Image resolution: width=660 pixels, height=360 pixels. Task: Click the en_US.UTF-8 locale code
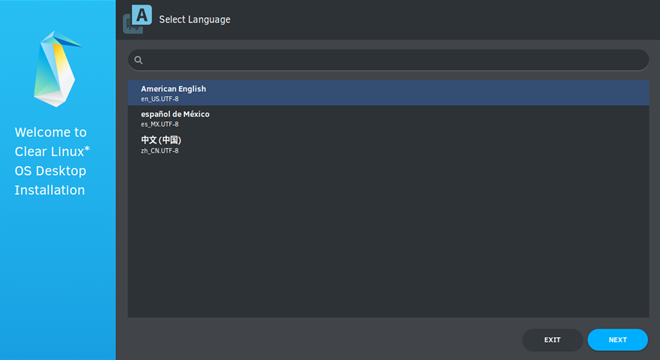160,99
